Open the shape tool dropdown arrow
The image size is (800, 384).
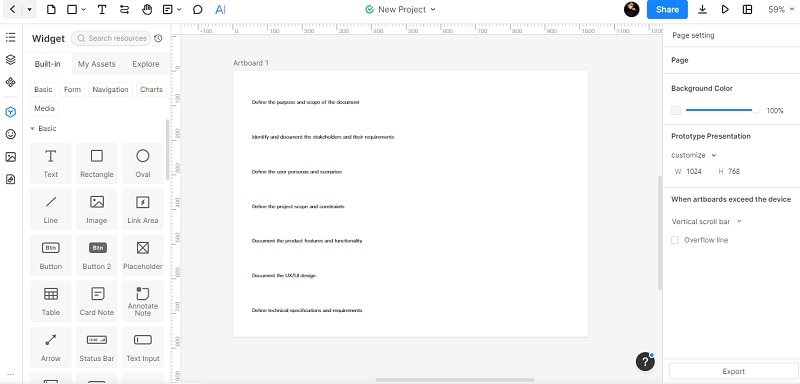(84, 10)
